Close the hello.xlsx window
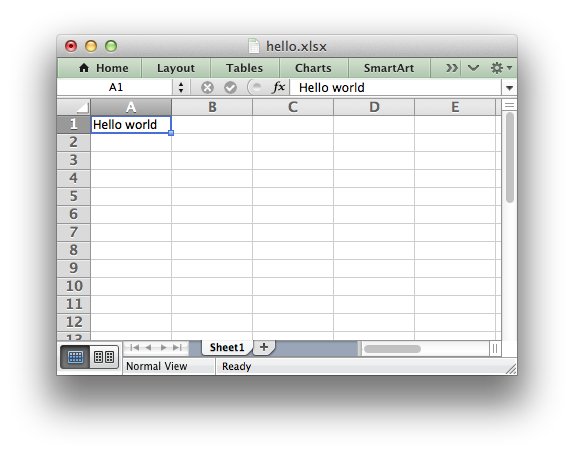Viewport: 574px width, 454px height. (71, 46)
